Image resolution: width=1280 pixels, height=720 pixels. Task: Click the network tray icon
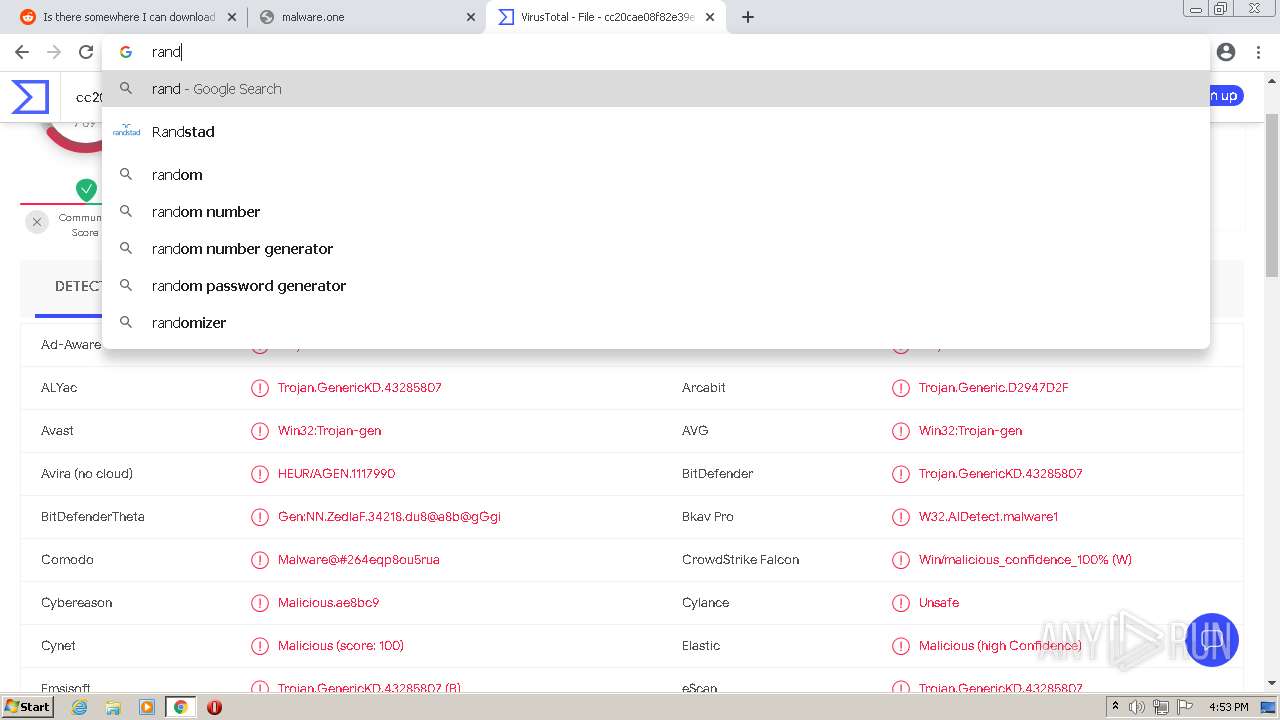coord(1161,707)
